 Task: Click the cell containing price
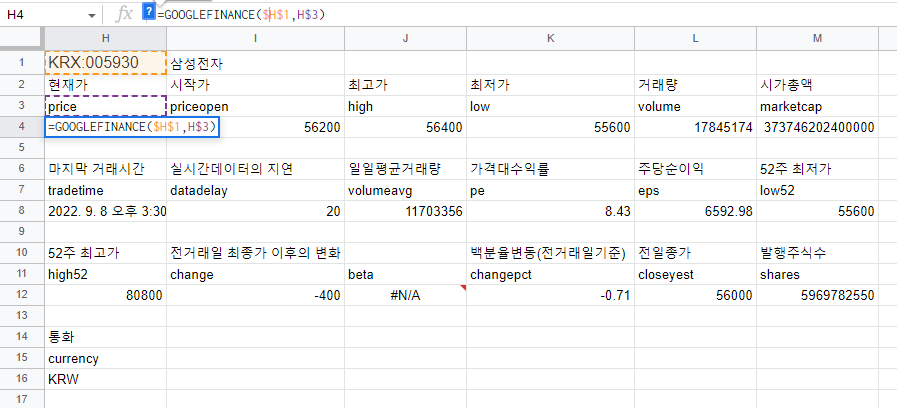[x=106, y=106]
